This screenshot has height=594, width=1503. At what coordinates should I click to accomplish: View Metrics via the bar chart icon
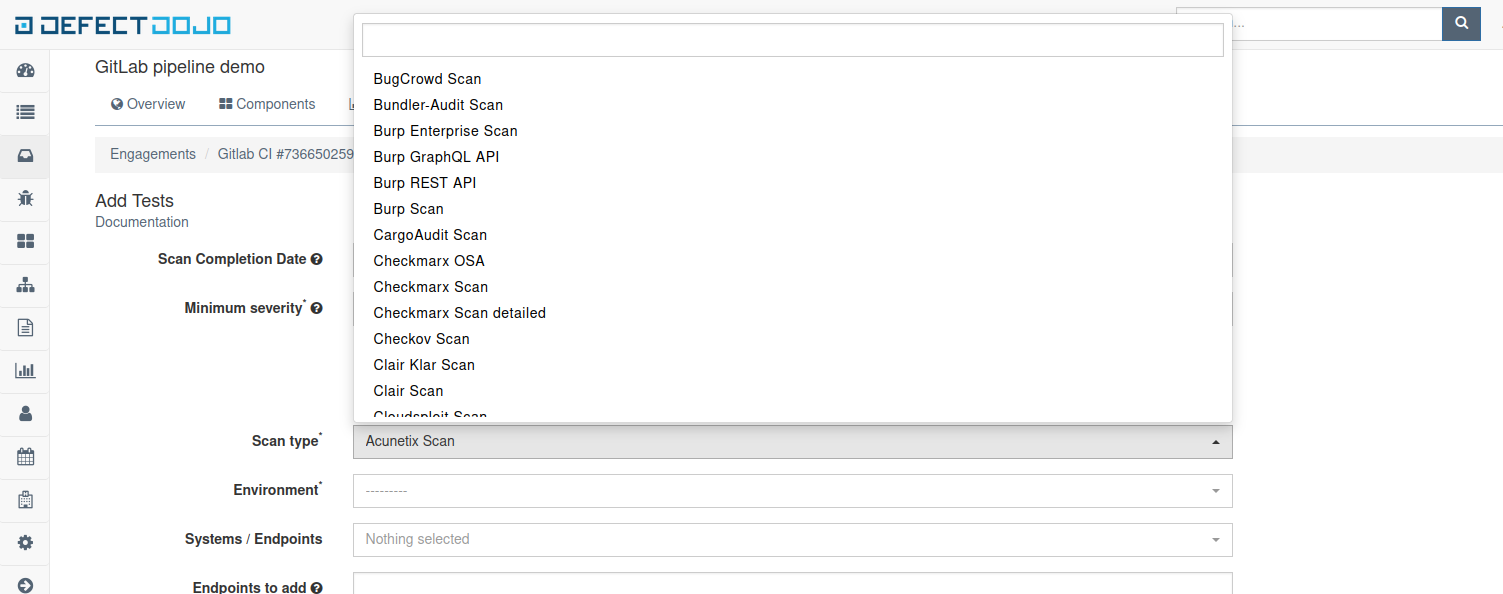(x=24, y=370)
